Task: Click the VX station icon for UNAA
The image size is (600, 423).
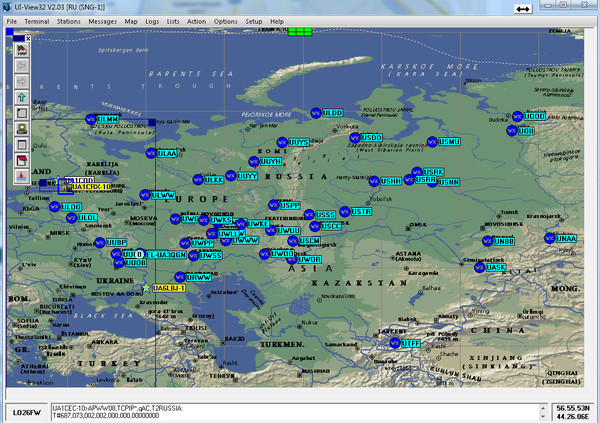Action: pyautogui.click(x=549, y=238)
